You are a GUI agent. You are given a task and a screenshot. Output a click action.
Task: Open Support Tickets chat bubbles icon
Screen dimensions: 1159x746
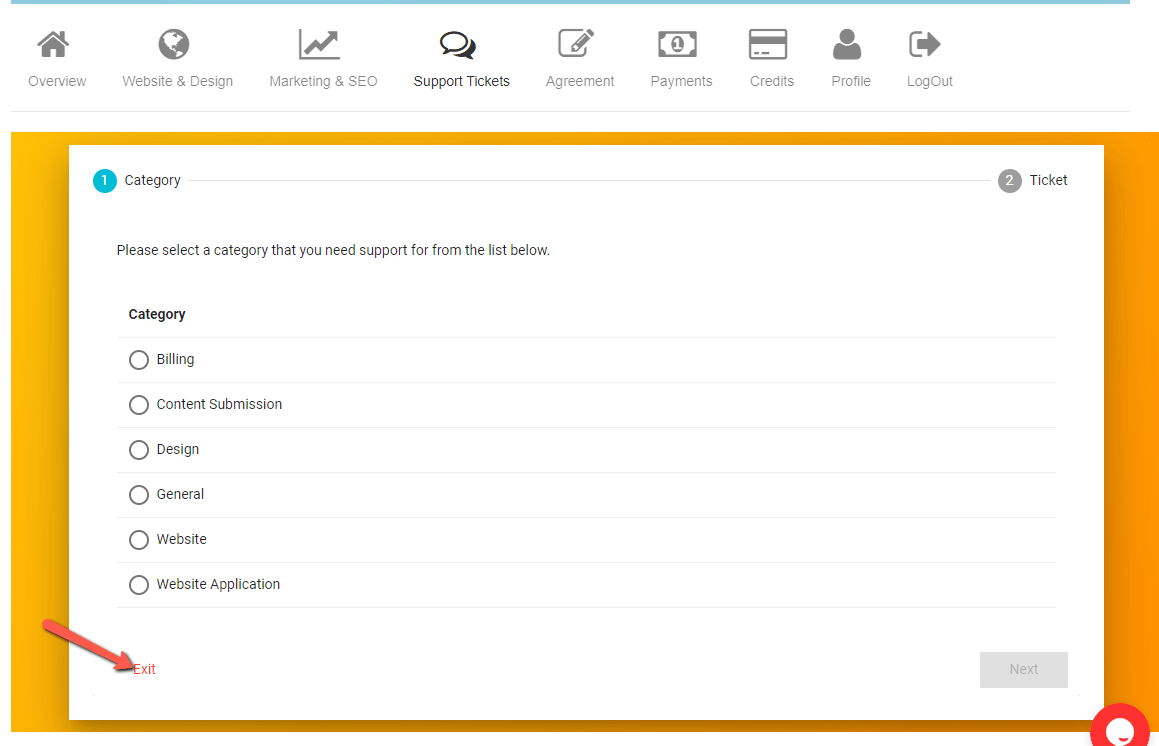[458, 45]
